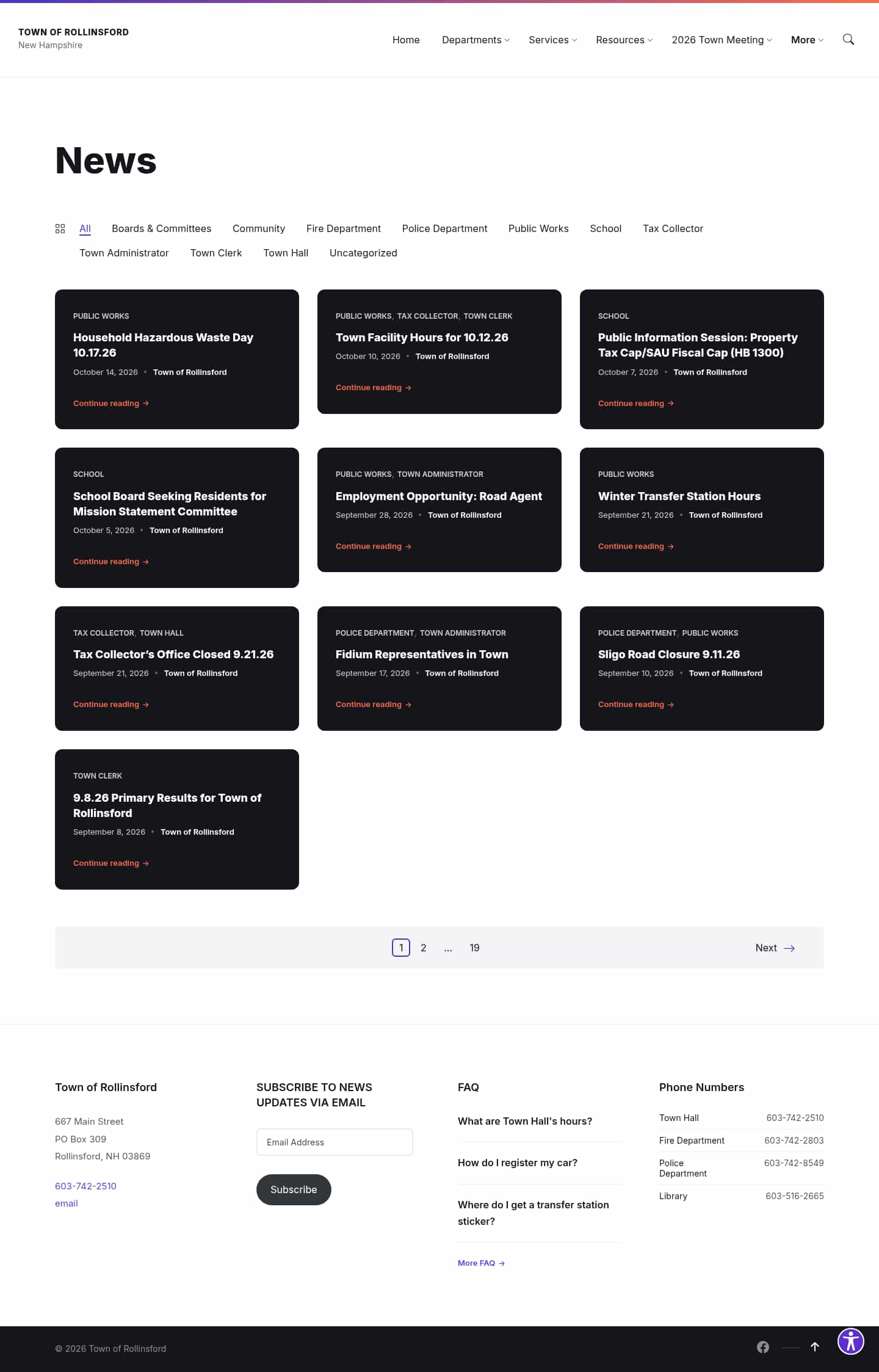Focus the Email Address input field
879x1372 pixels.
(335, 1142)
